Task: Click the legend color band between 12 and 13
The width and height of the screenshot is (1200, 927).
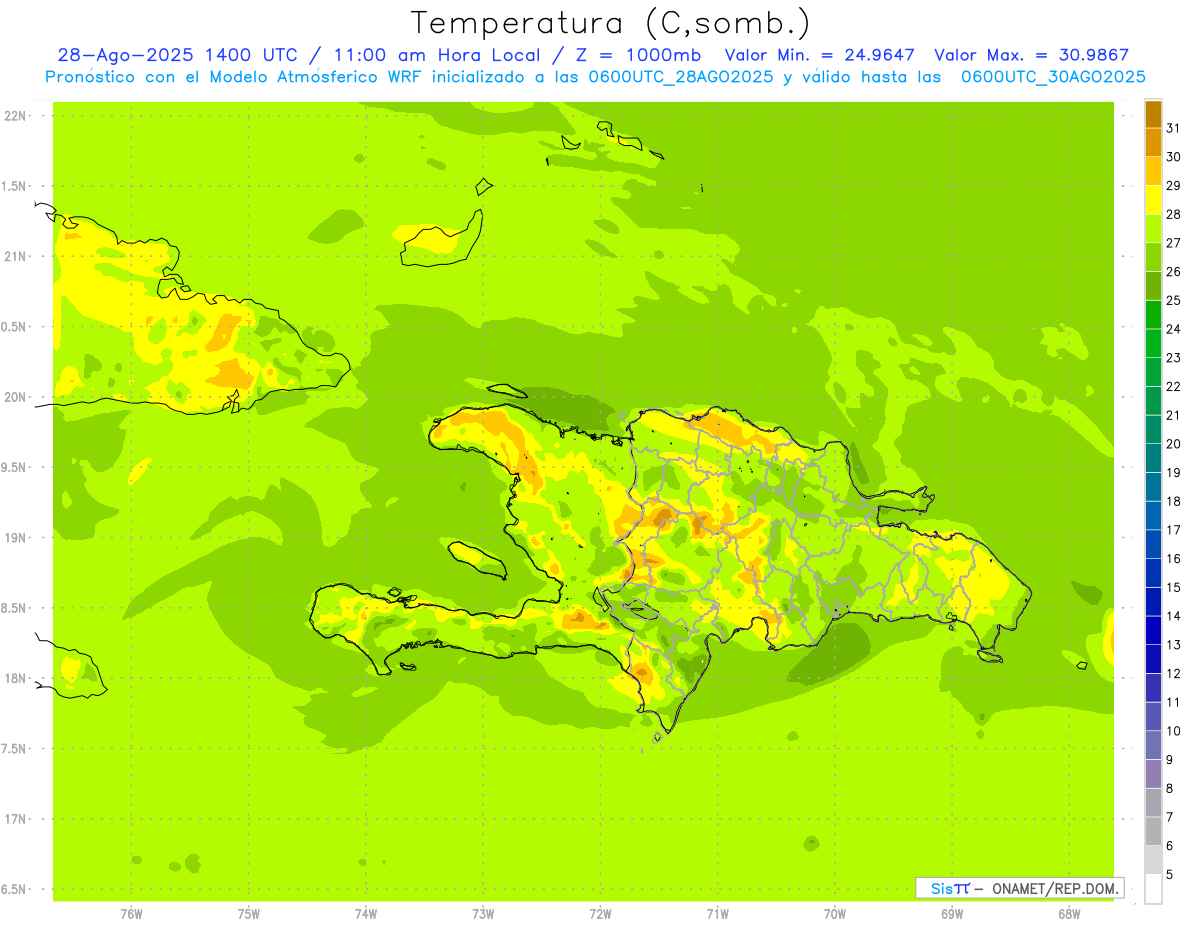Action: [x=1153, y=659]
